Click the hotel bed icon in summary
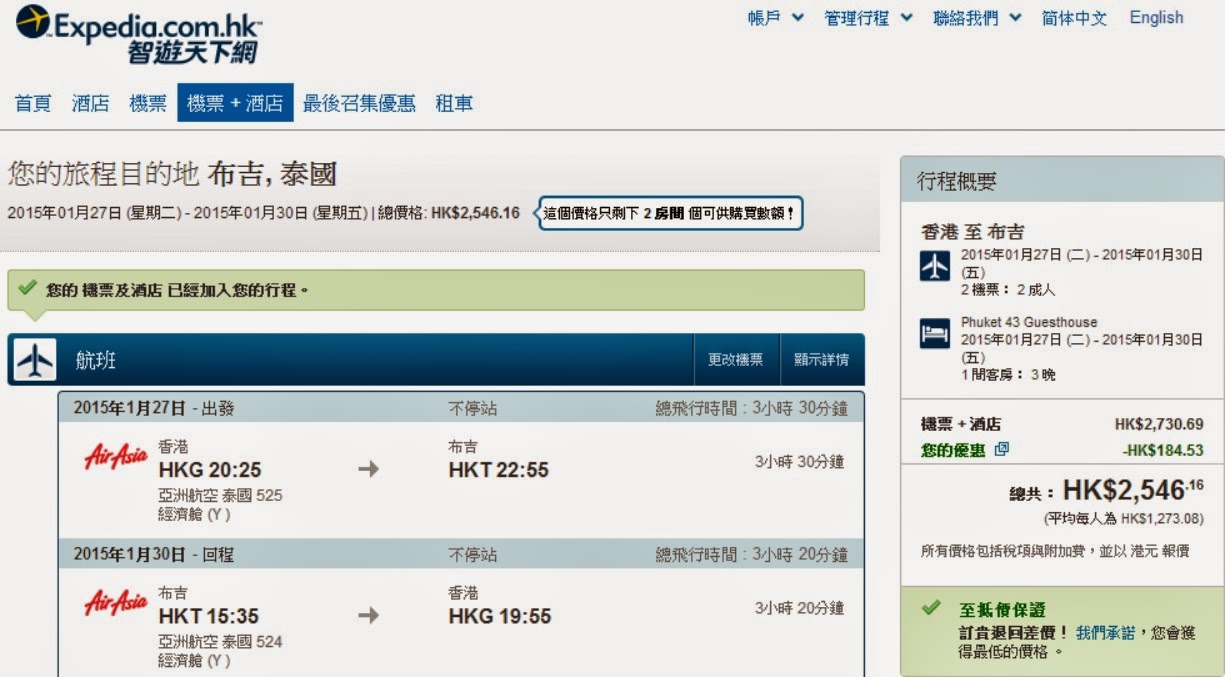The height and width of the screenshot is (677, 1225). (934, 335)
